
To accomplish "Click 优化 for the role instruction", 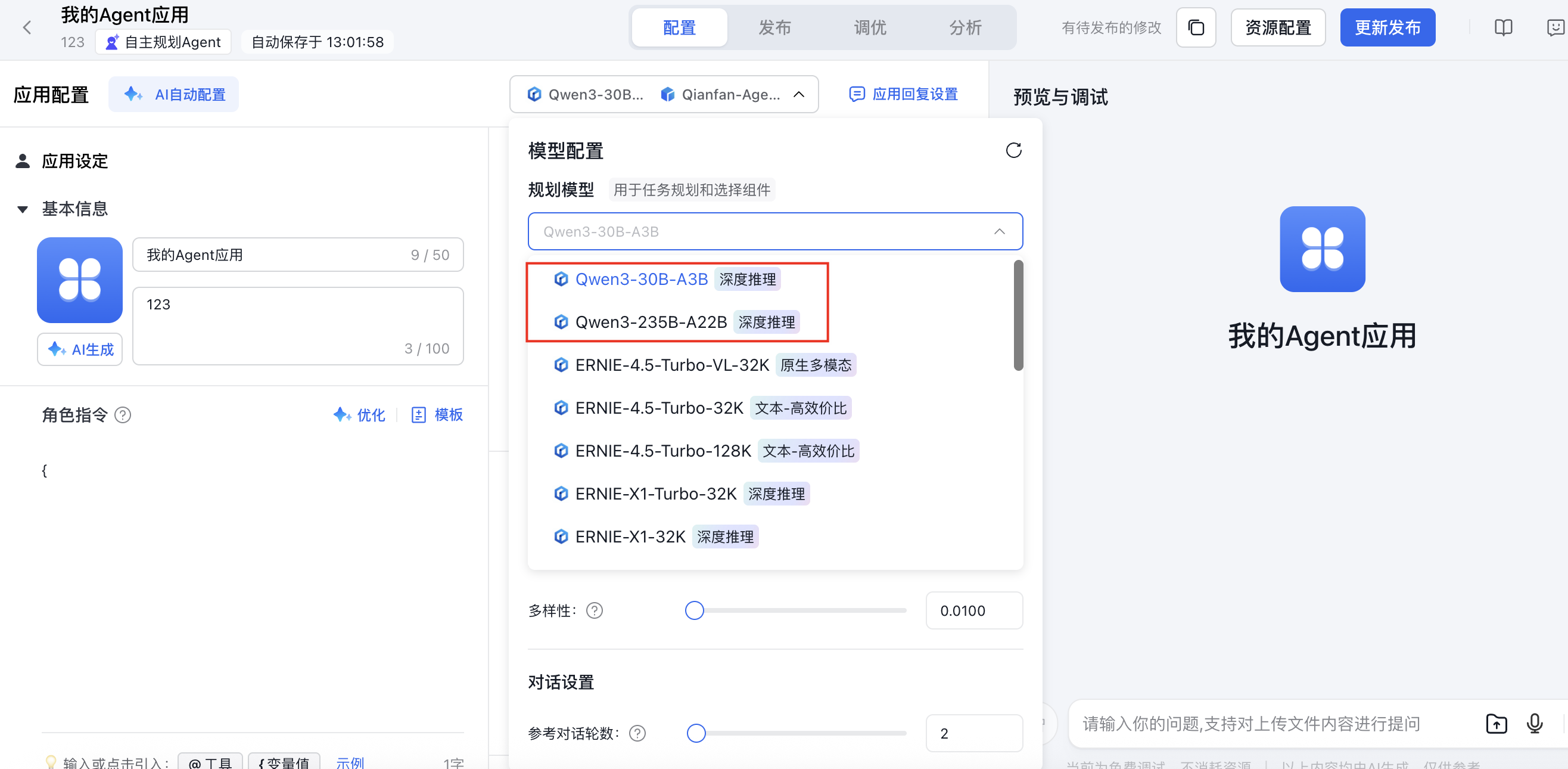I will (x=359, y=415).
